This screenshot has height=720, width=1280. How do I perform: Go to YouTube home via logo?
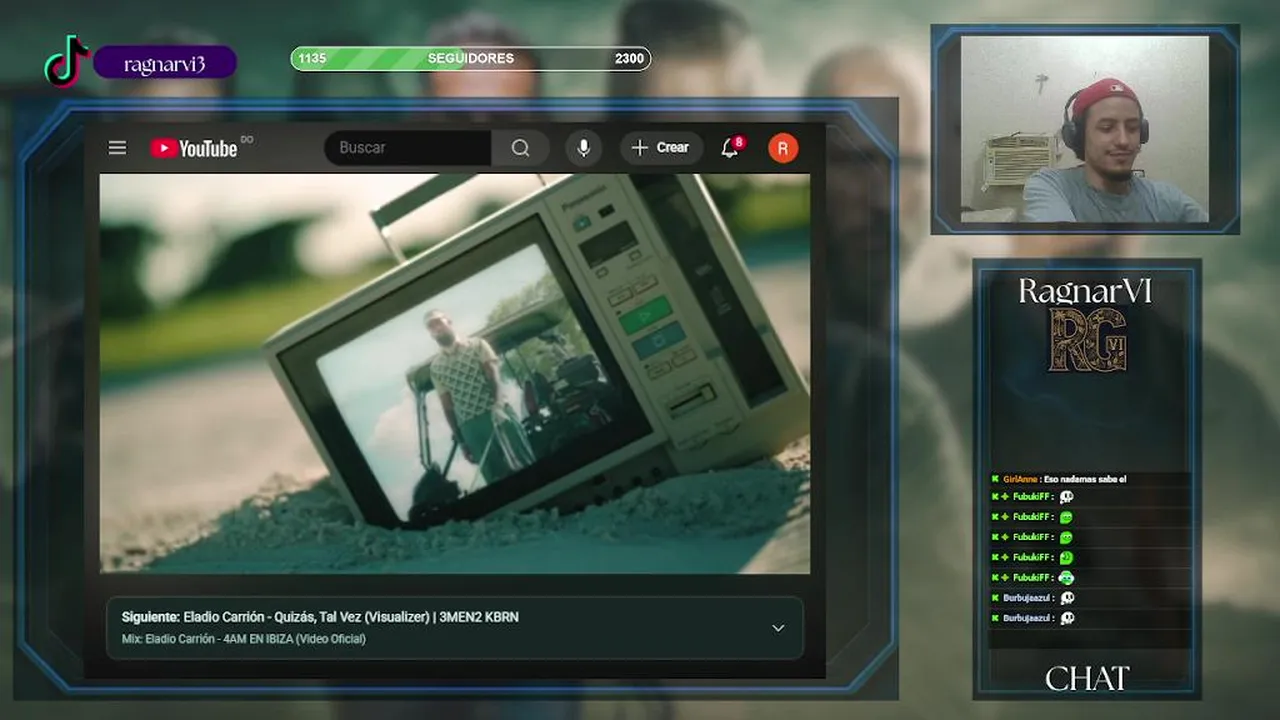point(194,148)
